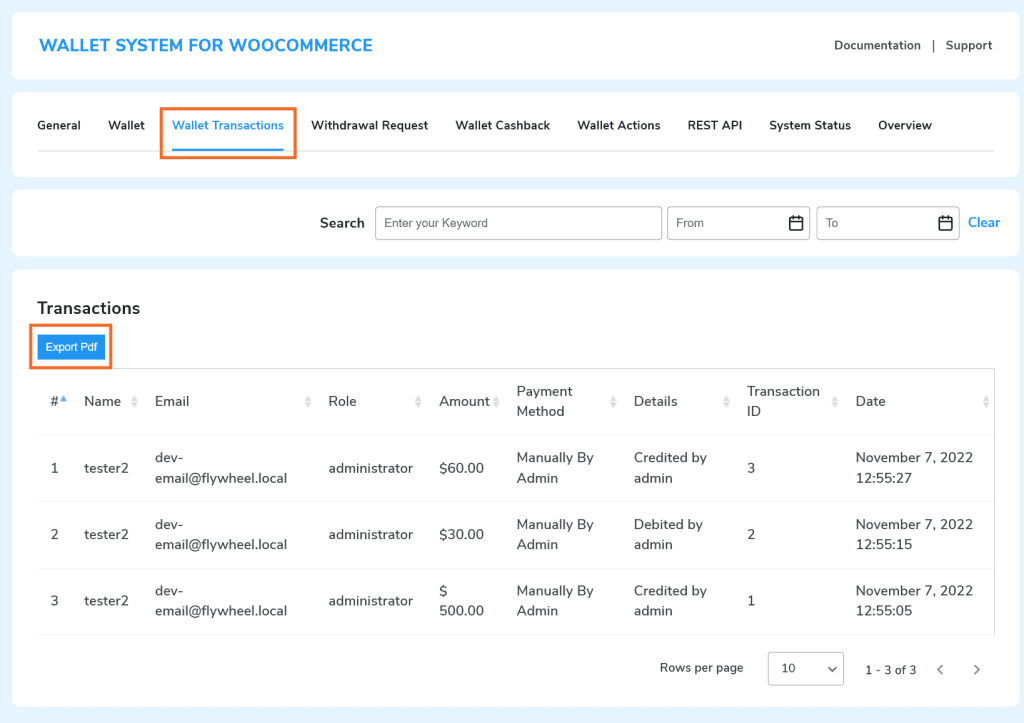
Task: Go to the previous page of transactions
Action: click(x=940, y=669)
